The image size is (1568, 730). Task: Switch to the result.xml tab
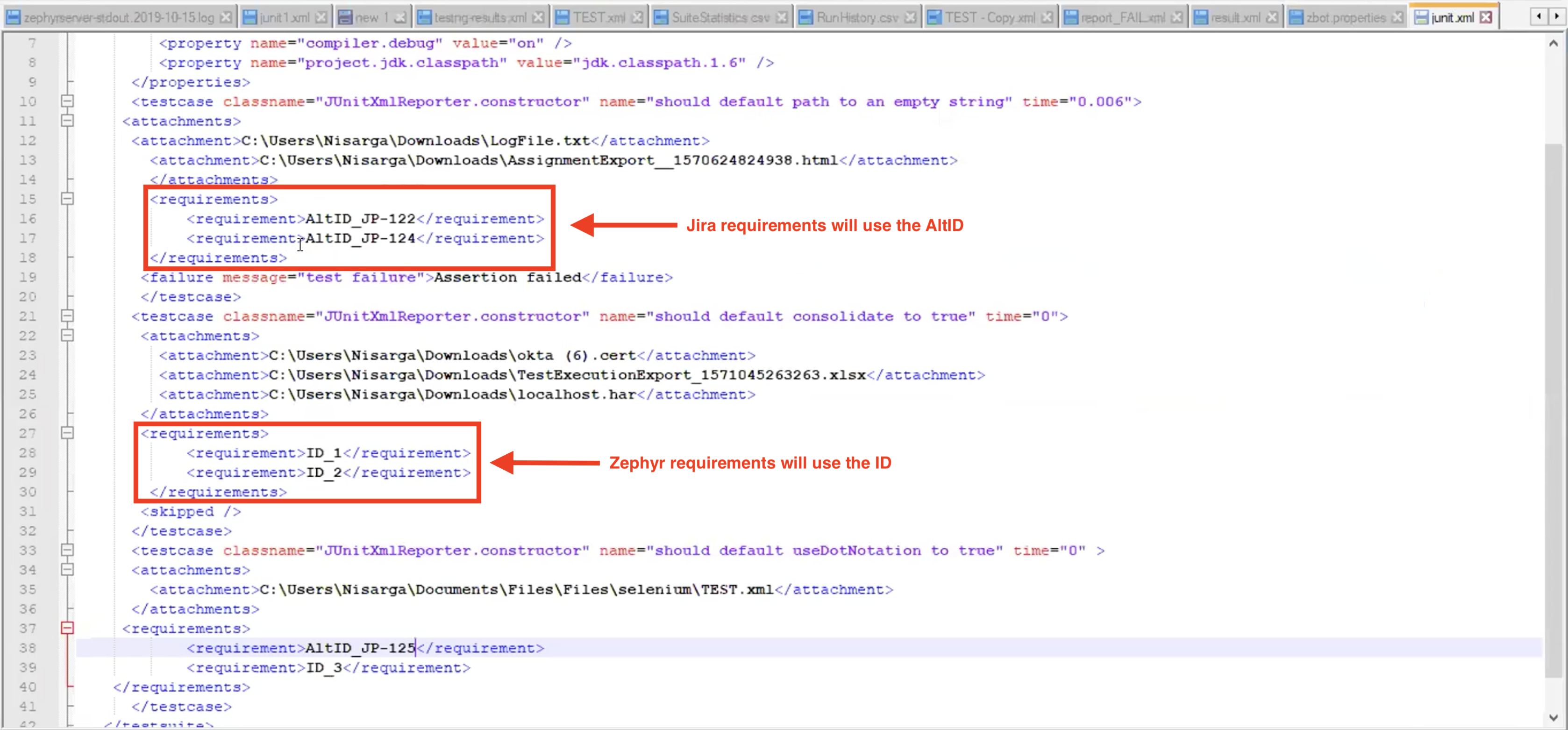[1235, 18]
